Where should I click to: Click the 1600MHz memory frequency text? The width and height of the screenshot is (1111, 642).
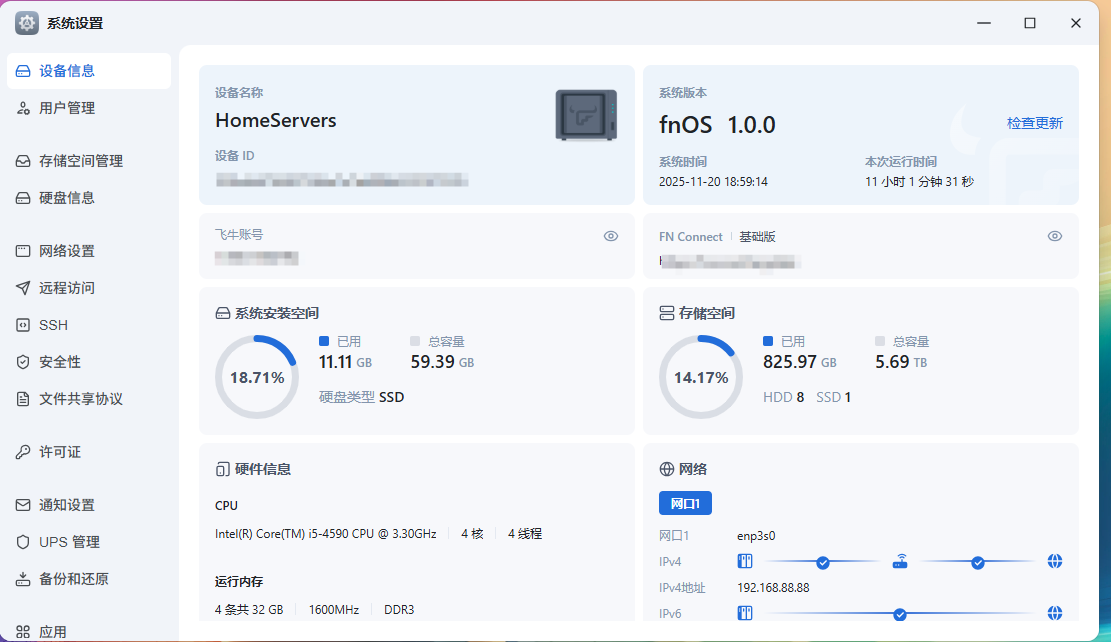click(x=334, y=609)
